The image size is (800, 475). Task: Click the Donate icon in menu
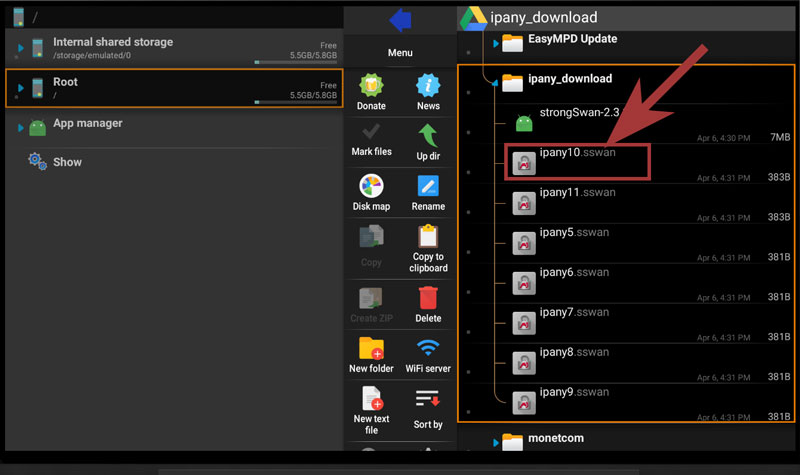coord(371,87)
